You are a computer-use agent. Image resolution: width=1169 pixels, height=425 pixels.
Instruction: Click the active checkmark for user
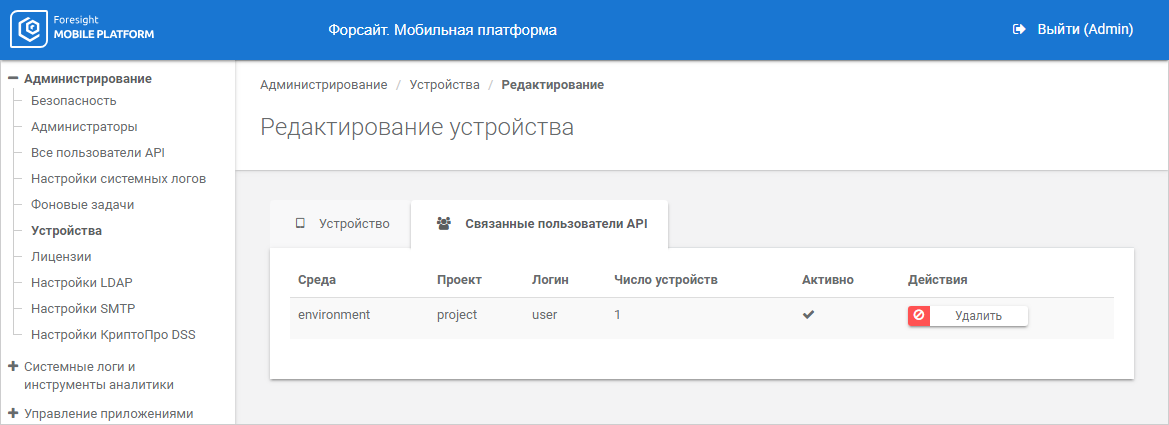point(809,315)
